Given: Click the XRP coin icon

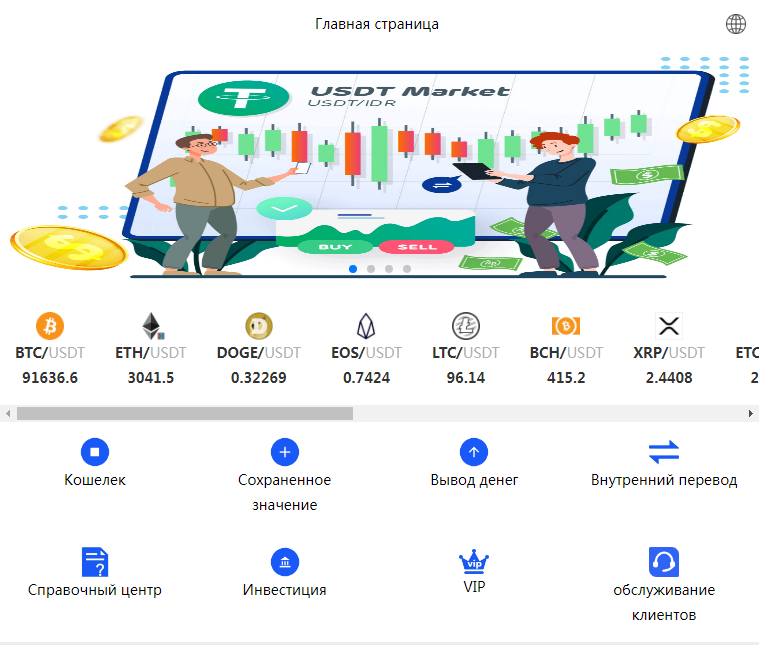Looking at the screenshot, I should point(669,326).
